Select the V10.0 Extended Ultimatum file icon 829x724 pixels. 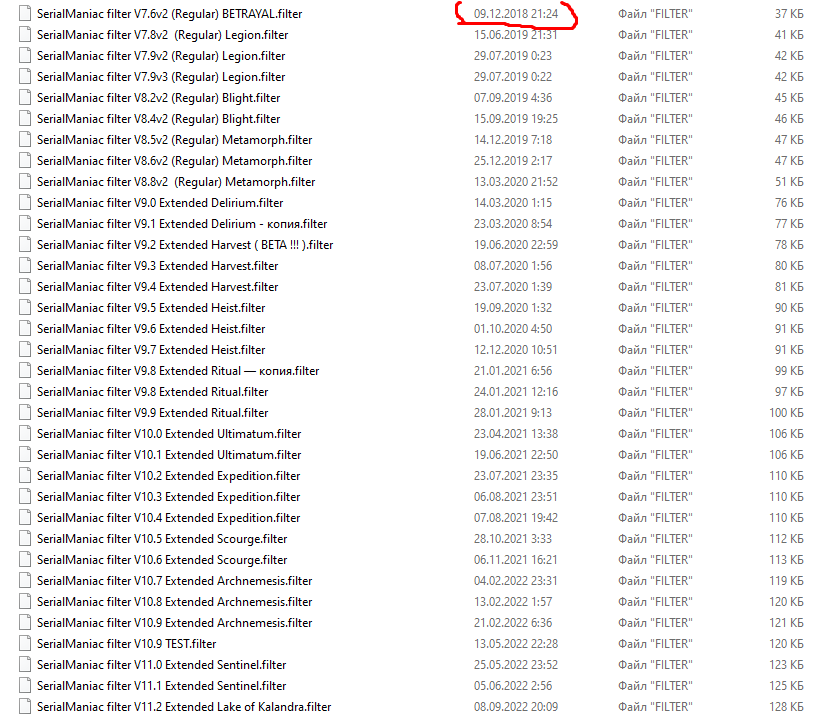[26, 434]
